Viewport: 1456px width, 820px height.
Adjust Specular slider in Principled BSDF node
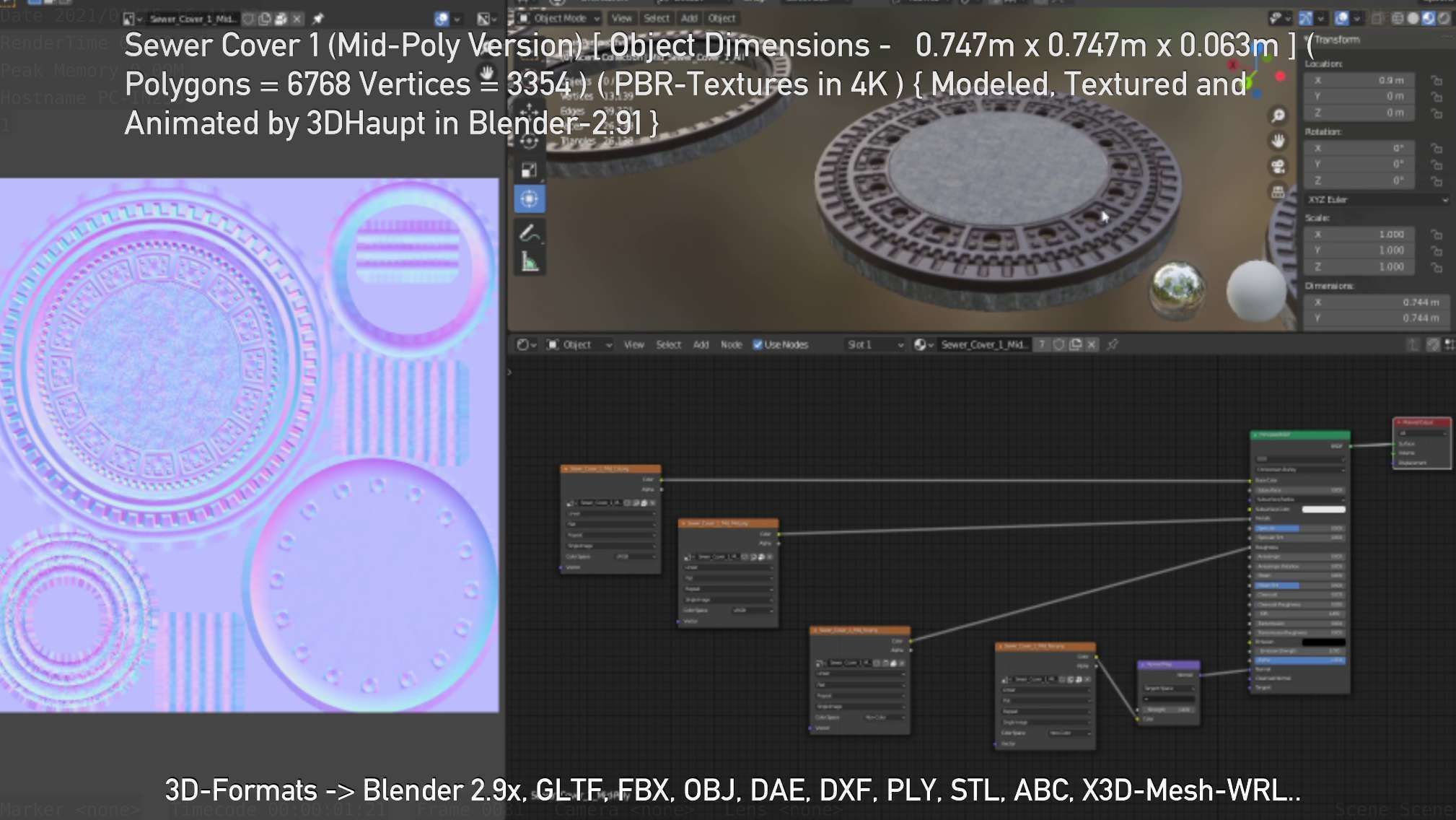[1299, 528]
